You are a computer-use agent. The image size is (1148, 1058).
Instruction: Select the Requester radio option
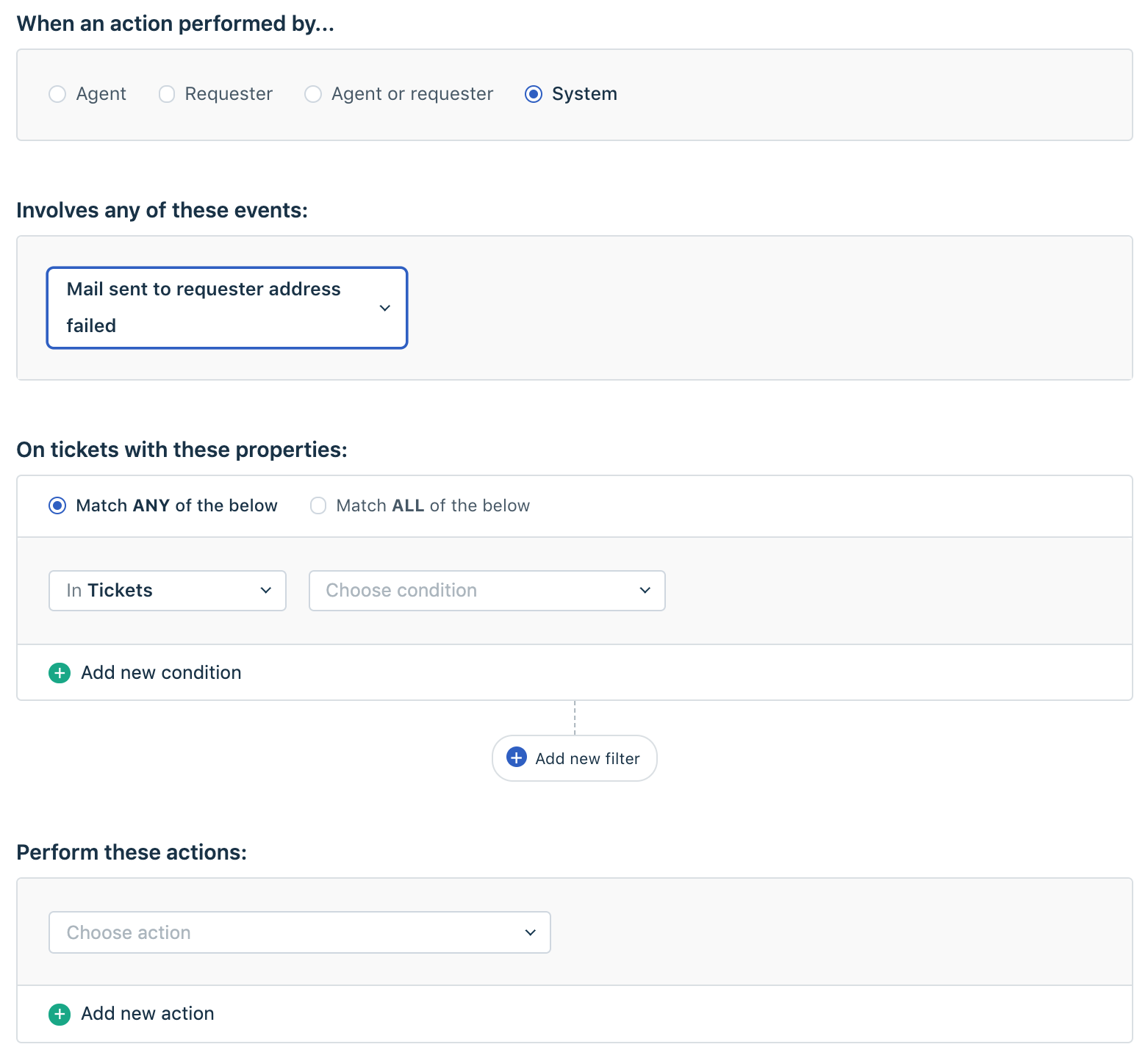click(x=167, y=94)
